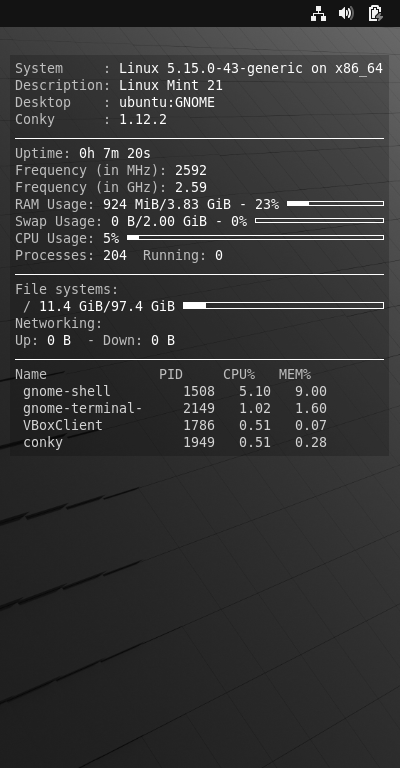Click VBoxClient MEM value '0.07'
The width and height of the screenshot is (400, 768).
pos(310,425)
